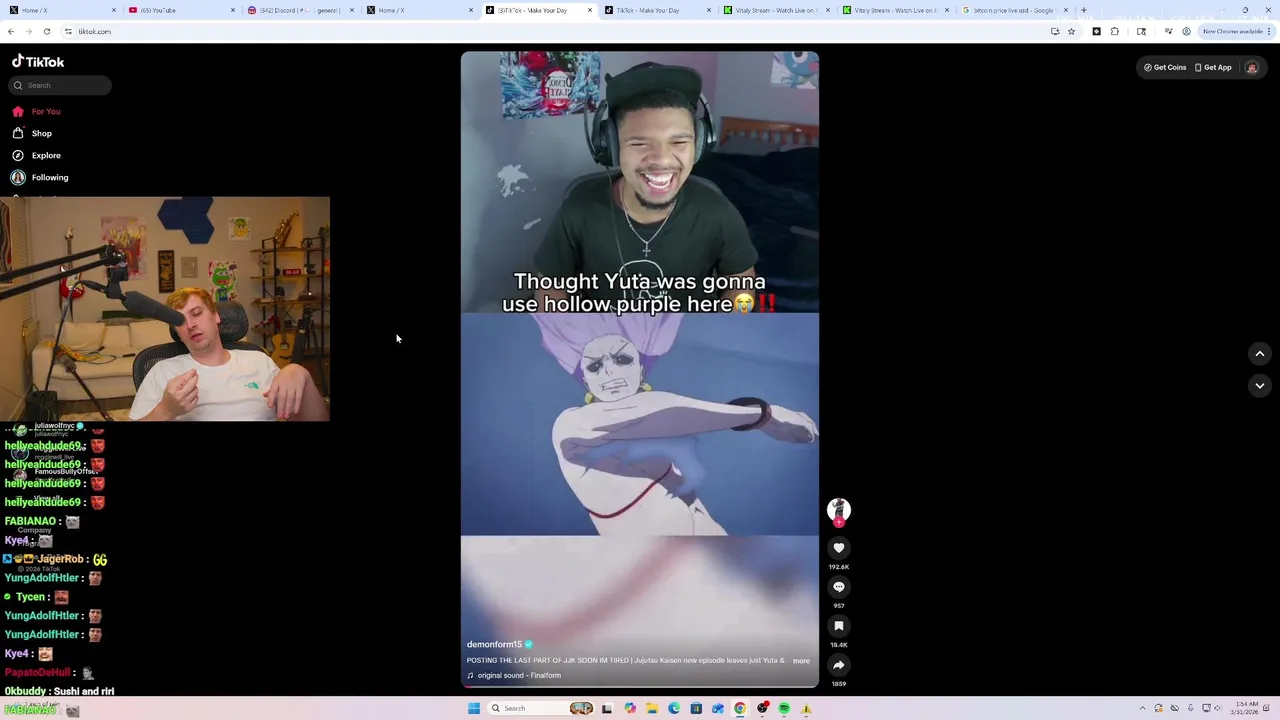Click the 'New Chrome available' button
This screenshot has width=1280, height=720.
tap(1236, 31)
